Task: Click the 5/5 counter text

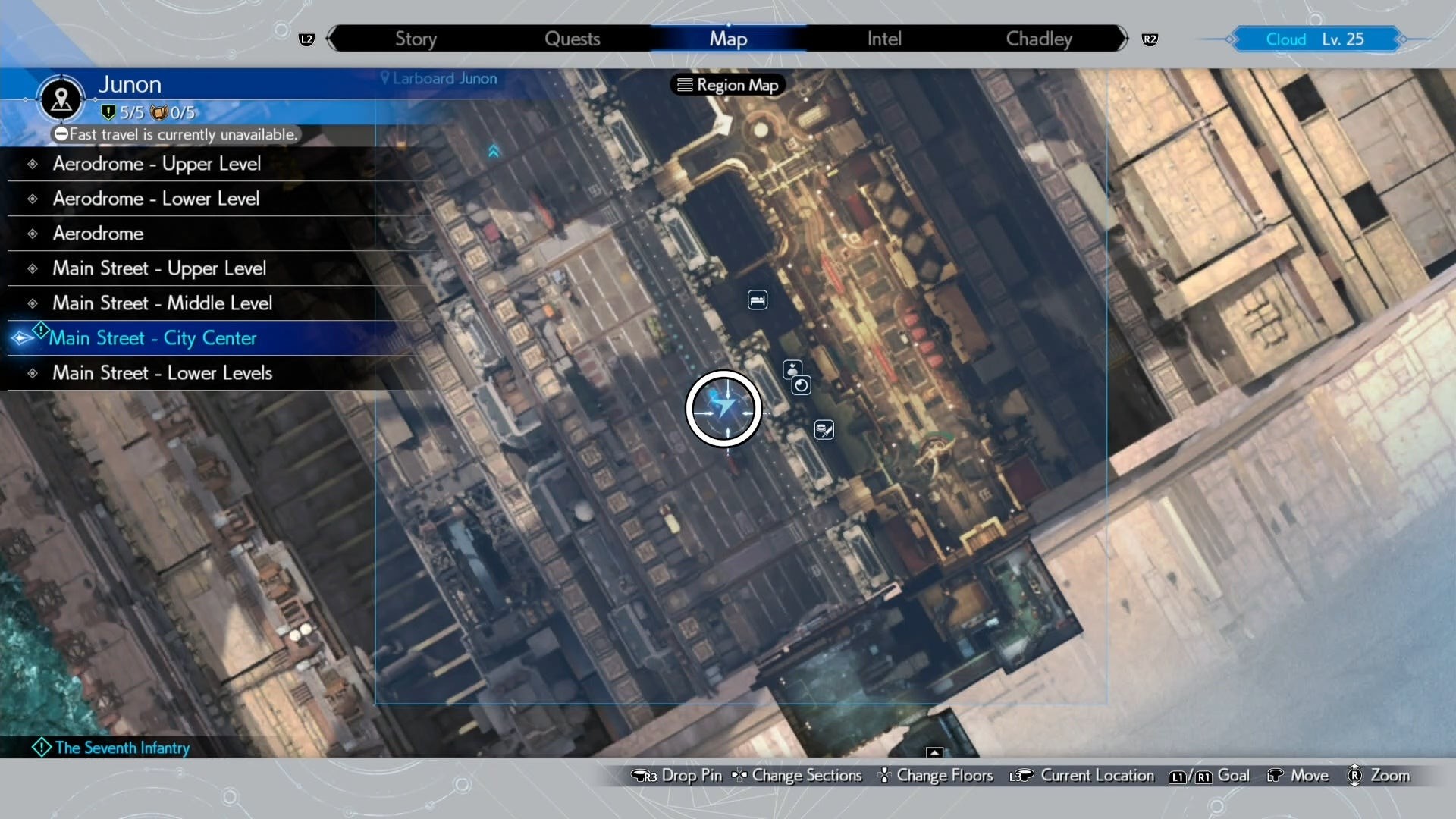Action: click(x=132, y=112)
